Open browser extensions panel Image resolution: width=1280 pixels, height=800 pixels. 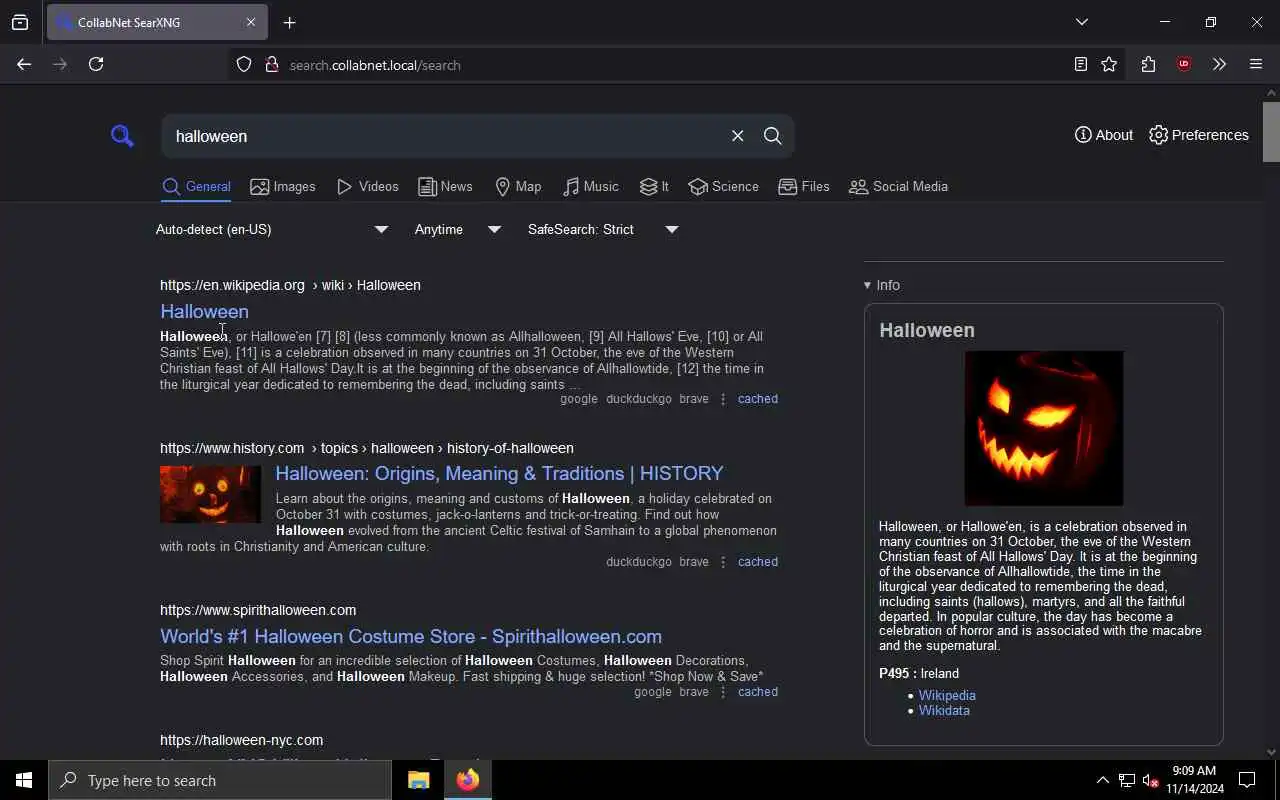1148,65
